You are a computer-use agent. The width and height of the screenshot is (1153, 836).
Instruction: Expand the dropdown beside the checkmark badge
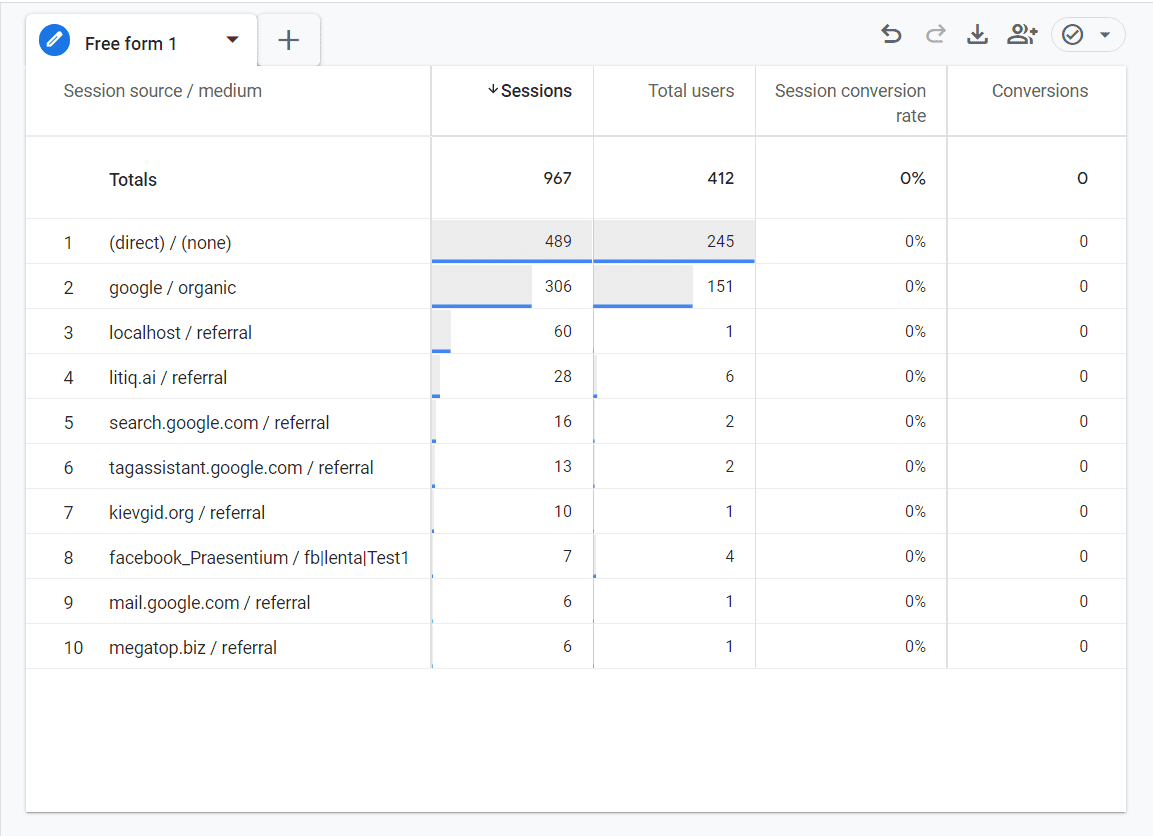(1104, 34)
